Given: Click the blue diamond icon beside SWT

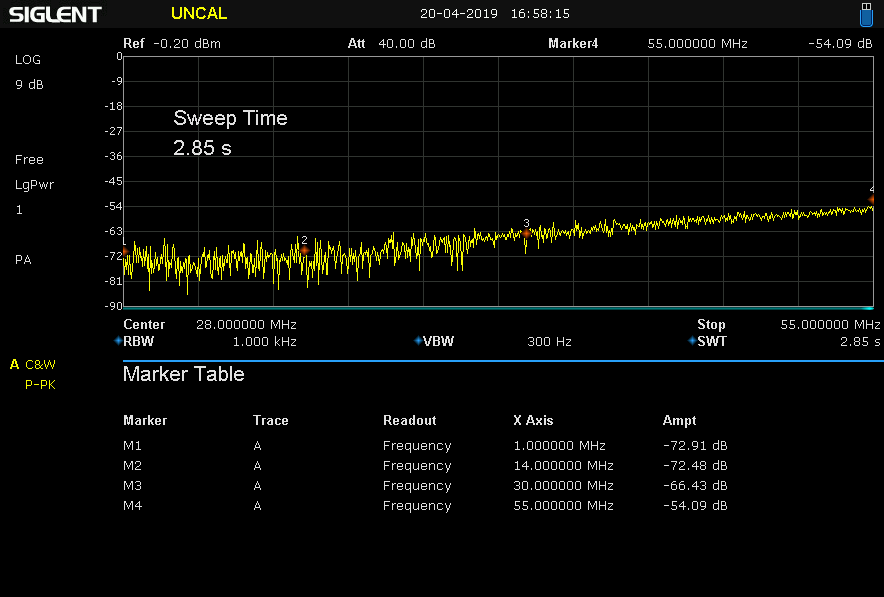Looking at the screenshot, I should click(x=692, y=340).
